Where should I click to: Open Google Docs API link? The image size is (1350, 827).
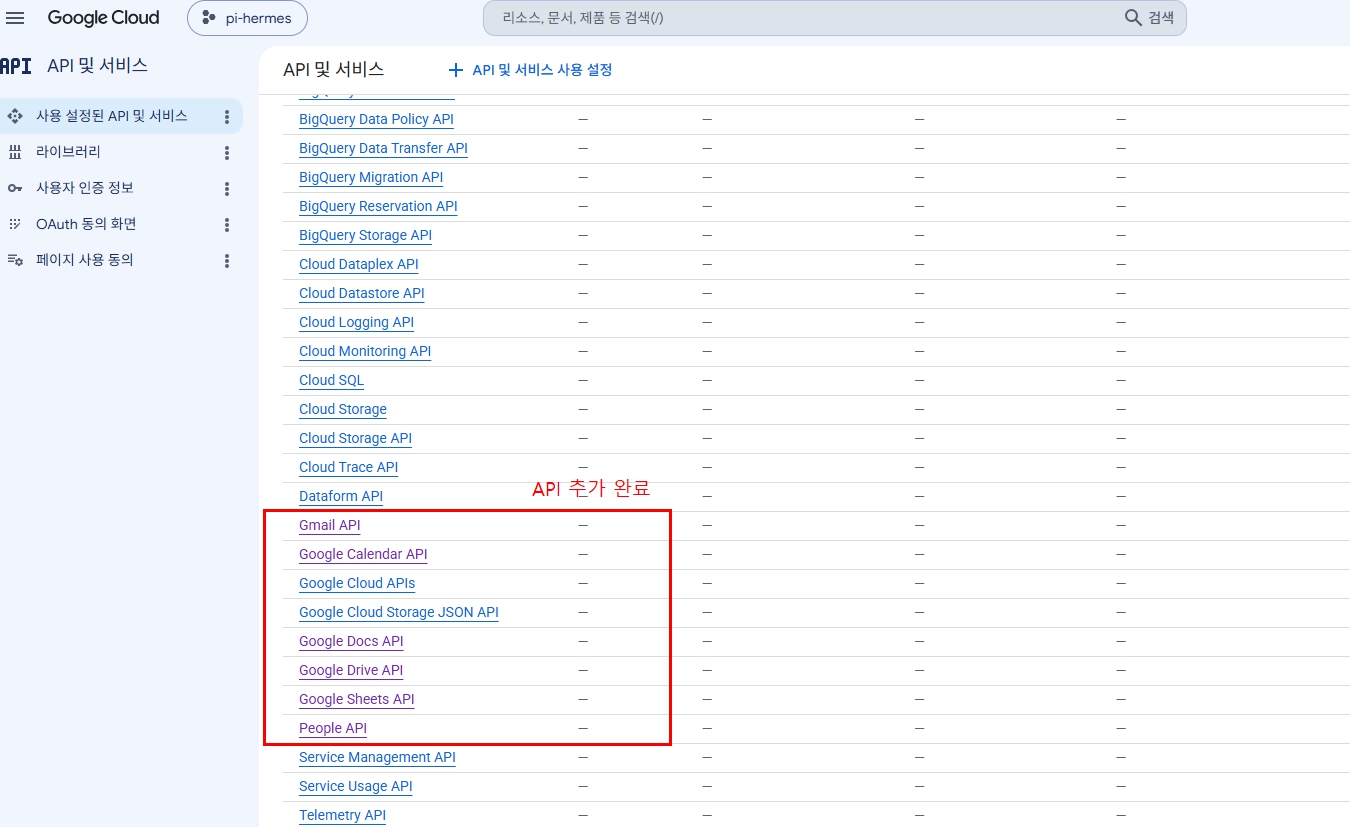point(351,641)
